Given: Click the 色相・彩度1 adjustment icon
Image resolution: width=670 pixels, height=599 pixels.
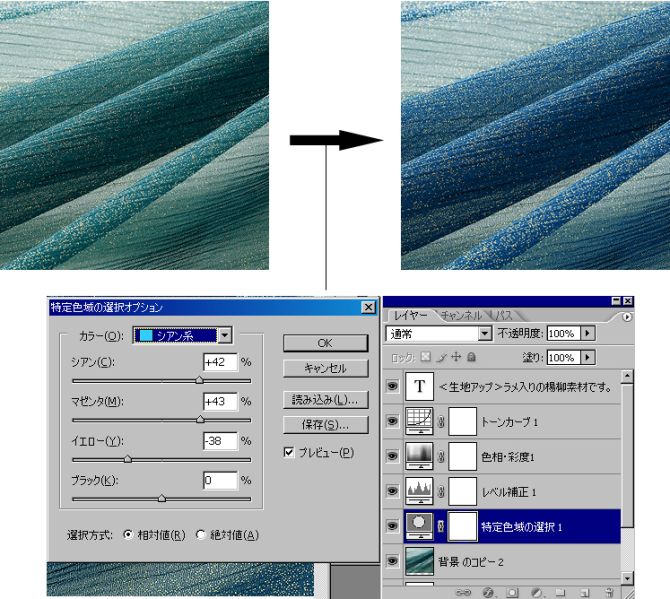Looking at the screenshot, I should pos(419,456).
